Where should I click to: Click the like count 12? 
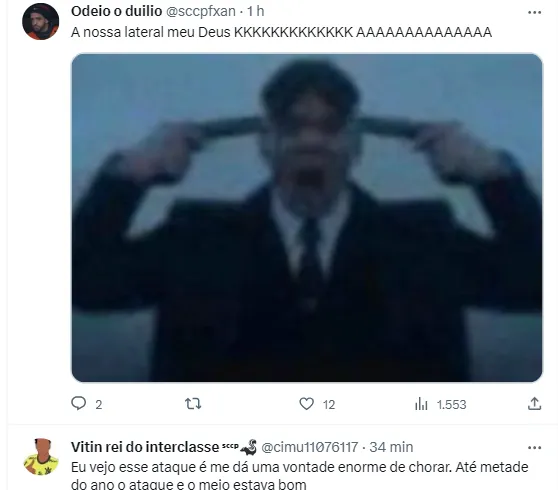[329, 405]
